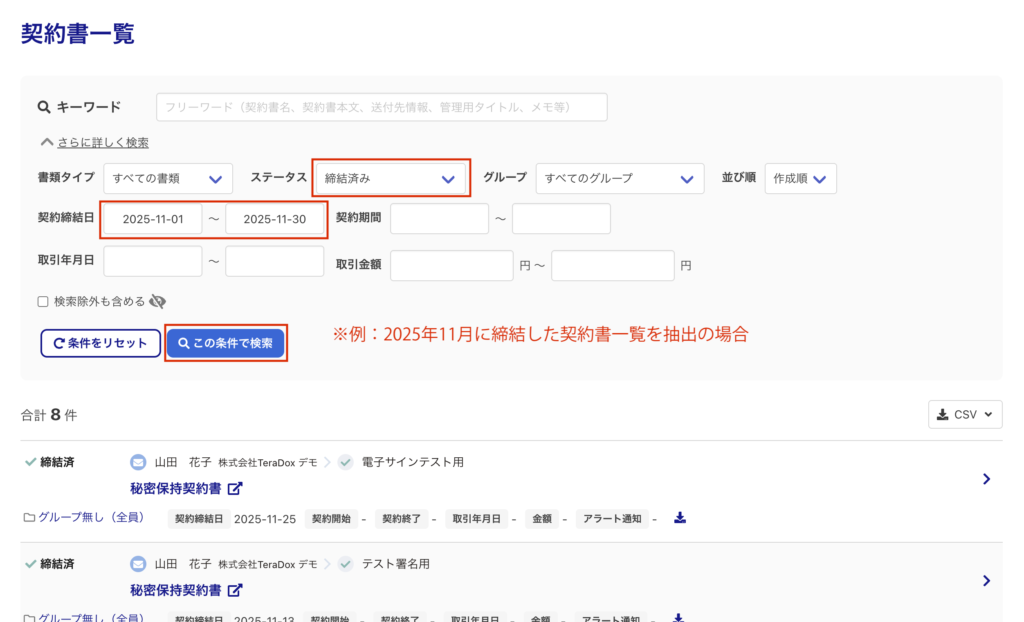Click the 条件をリセット button
The height and width of the screenshot is (622, 1024).
(x=100, y=343)
